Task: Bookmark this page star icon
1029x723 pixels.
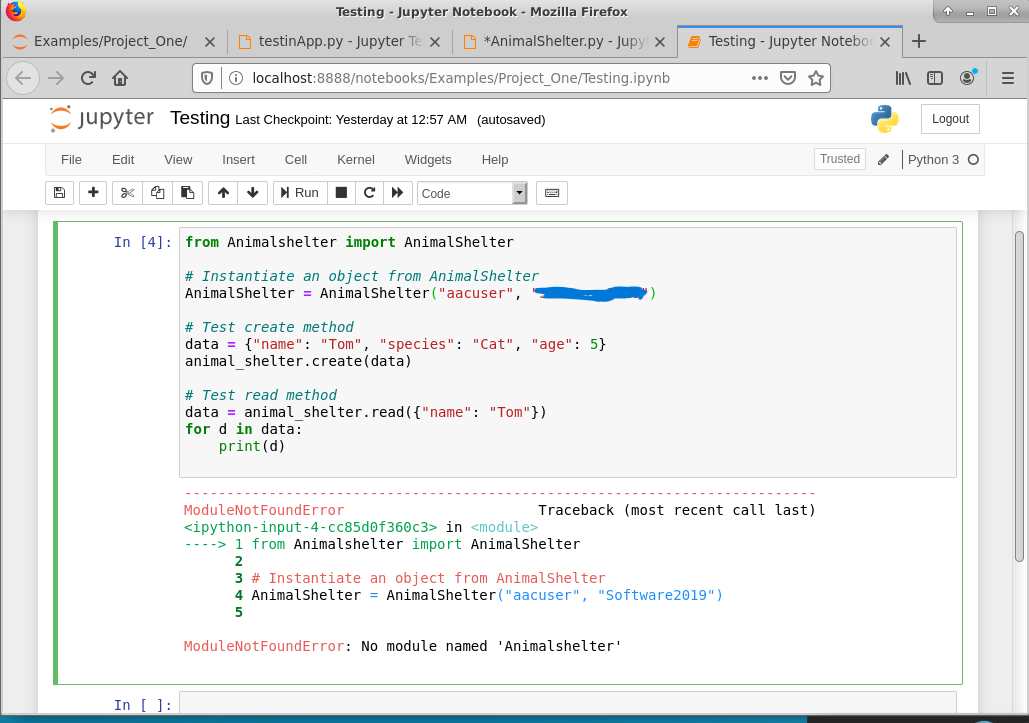Action: [x=816, y=78]
